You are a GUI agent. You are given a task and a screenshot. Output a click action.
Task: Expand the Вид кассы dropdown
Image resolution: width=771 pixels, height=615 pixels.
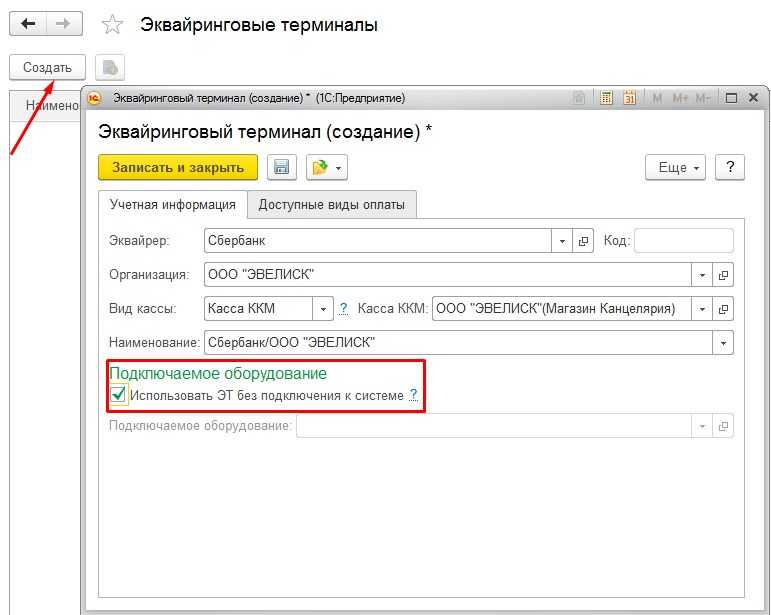323,309
